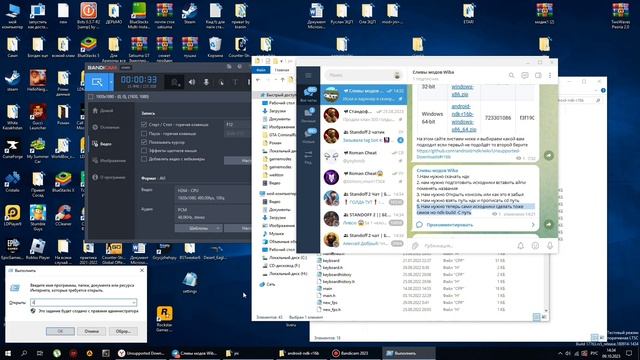
Task: Click voice message microphone icon in Telegram
Action: (550, 246)
